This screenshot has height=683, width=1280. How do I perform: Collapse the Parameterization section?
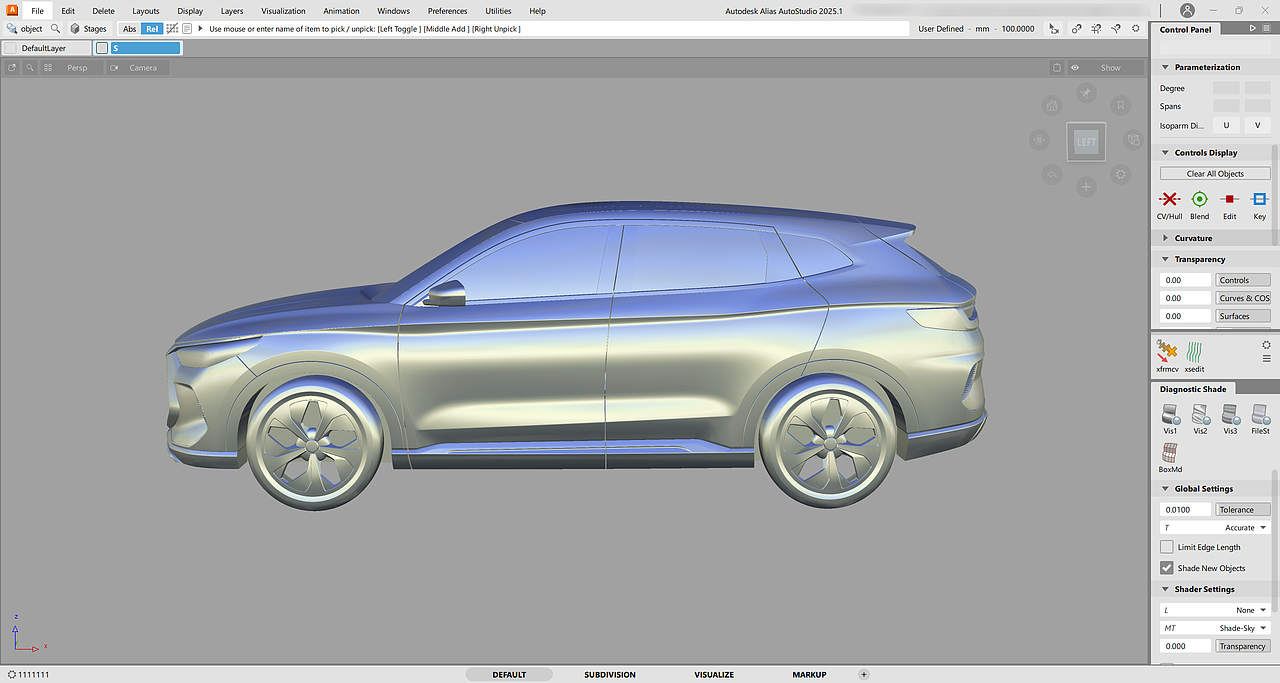[1165, 67]
